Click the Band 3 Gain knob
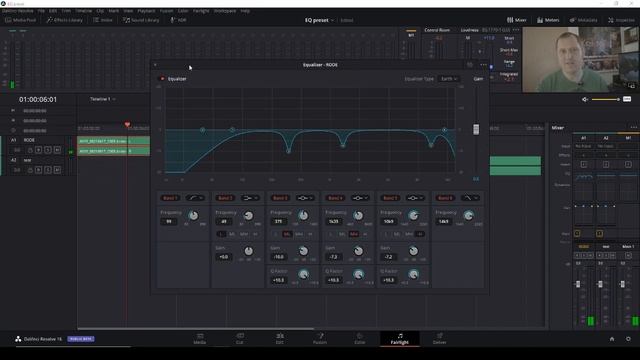 pyautogui.click(x=303, y=251)
